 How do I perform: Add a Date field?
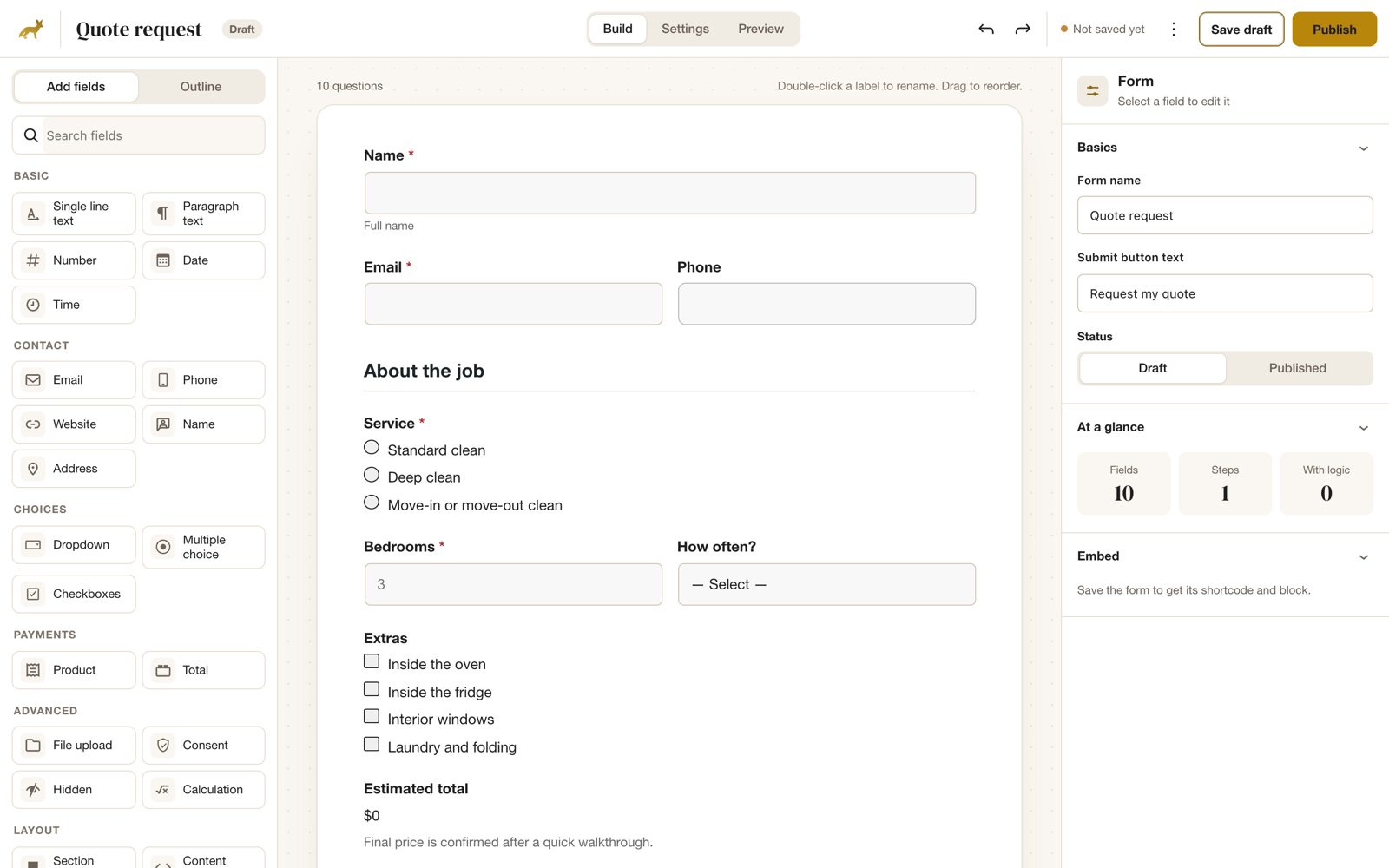coord(203,260)
